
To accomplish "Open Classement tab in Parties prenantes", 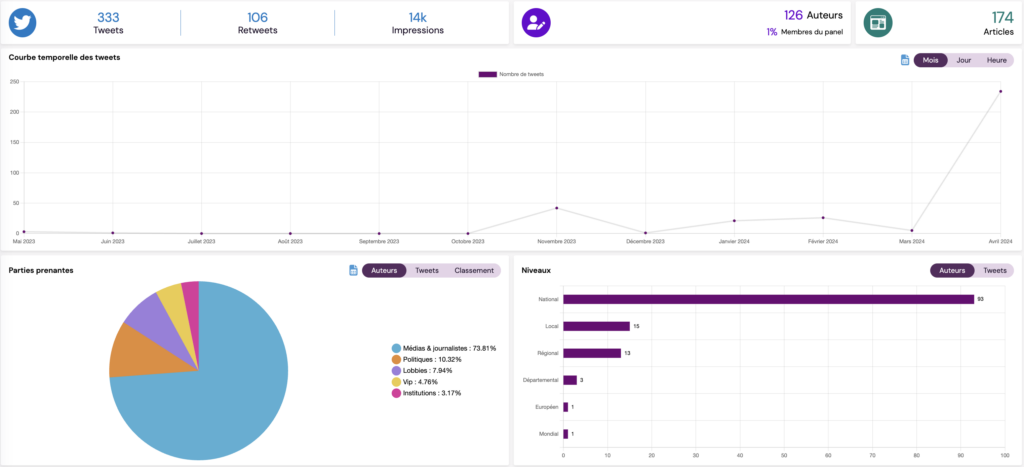I will coord(474,270).
